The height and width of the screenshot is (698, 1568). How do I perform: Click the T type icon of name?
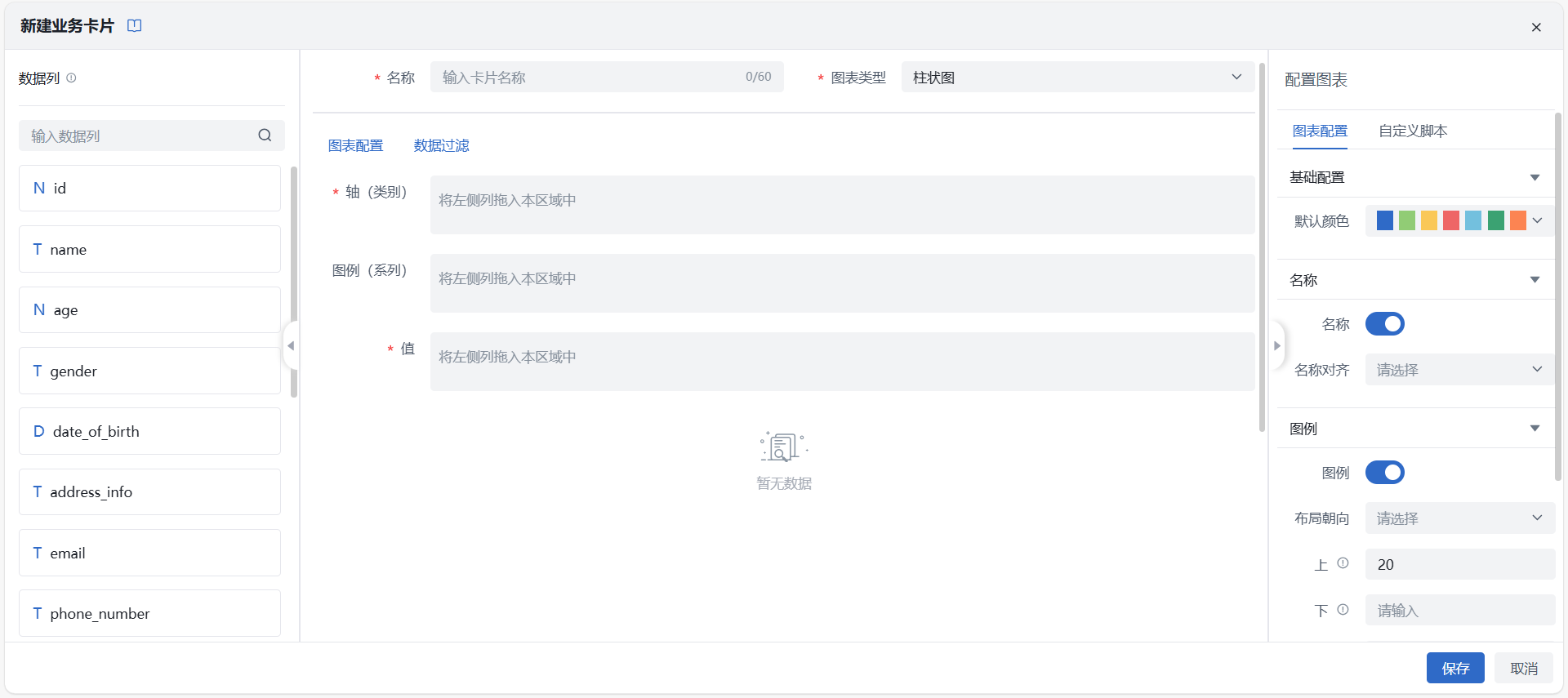(x=38, y=249)
